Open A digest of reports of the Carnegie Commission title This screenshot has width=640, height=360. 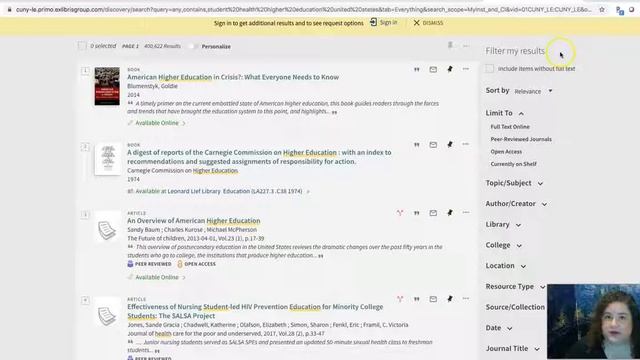coord(259,157)
